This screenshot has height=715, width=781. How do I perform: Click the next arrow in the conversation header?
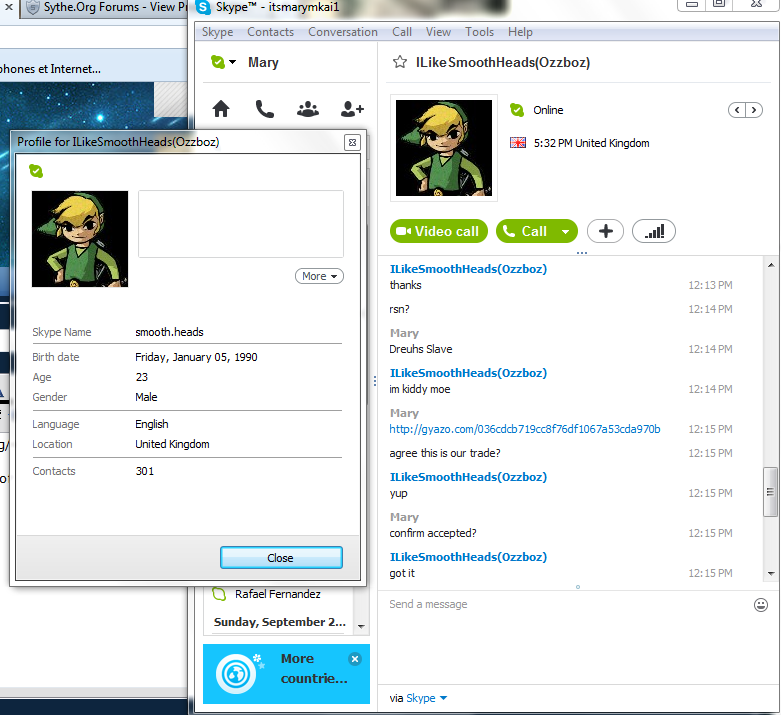pyautogui.click(x=754, y=110)
